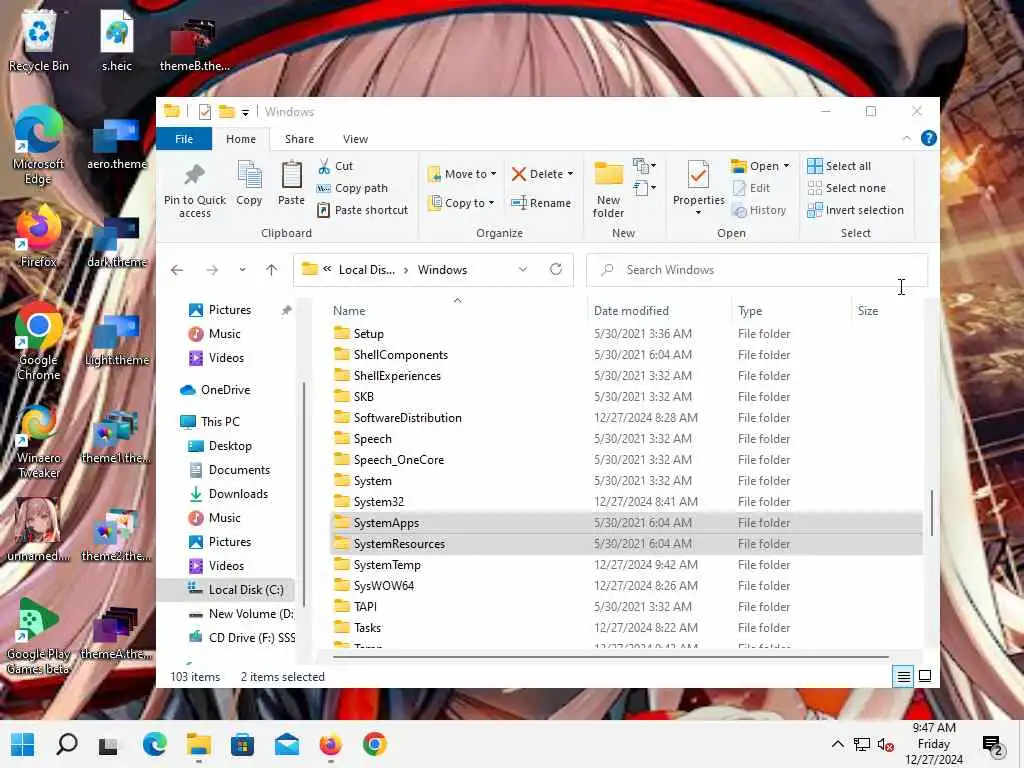
Task: Click the Search Windows field
Action: click(x=757, y=270)
